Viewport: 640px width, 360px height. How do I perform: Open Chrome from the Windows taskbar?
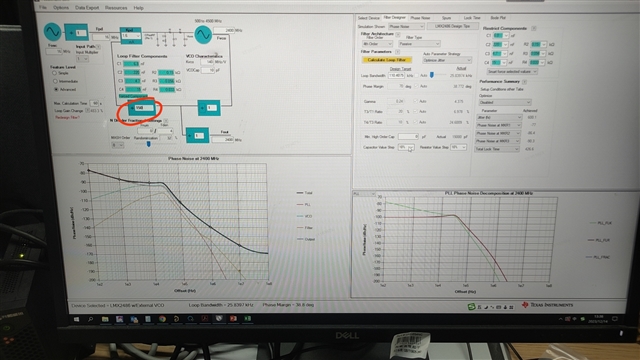(162, 319)
